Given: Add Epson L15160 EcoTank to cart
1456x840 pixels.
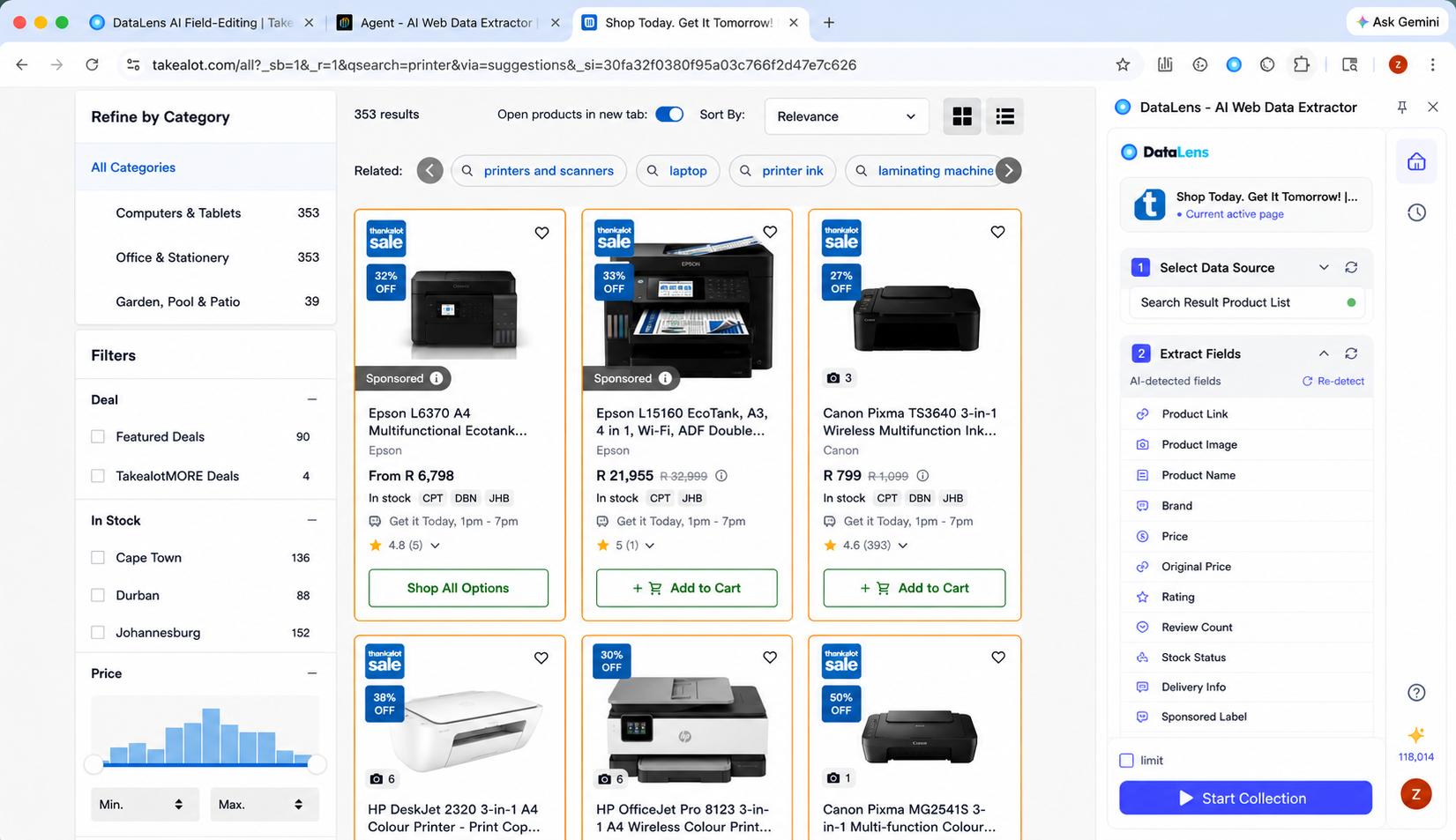Looking at the screenshot, I should (x=686, y=588).
